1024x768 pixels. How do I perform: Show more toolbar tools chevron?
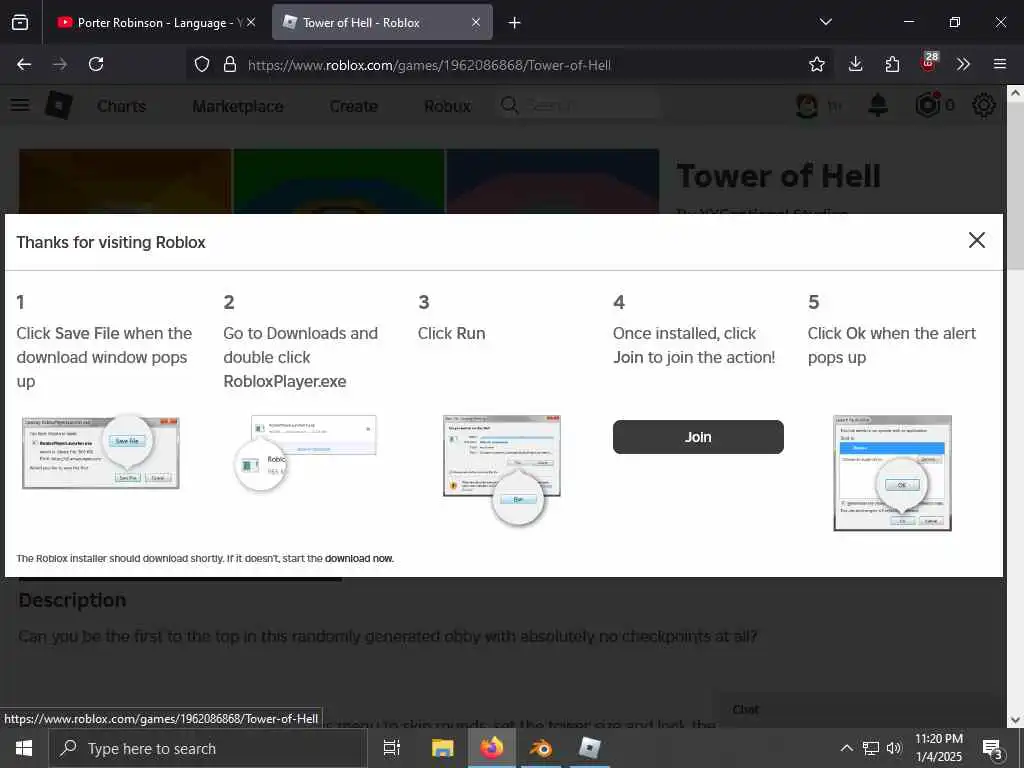coord(963,64)
